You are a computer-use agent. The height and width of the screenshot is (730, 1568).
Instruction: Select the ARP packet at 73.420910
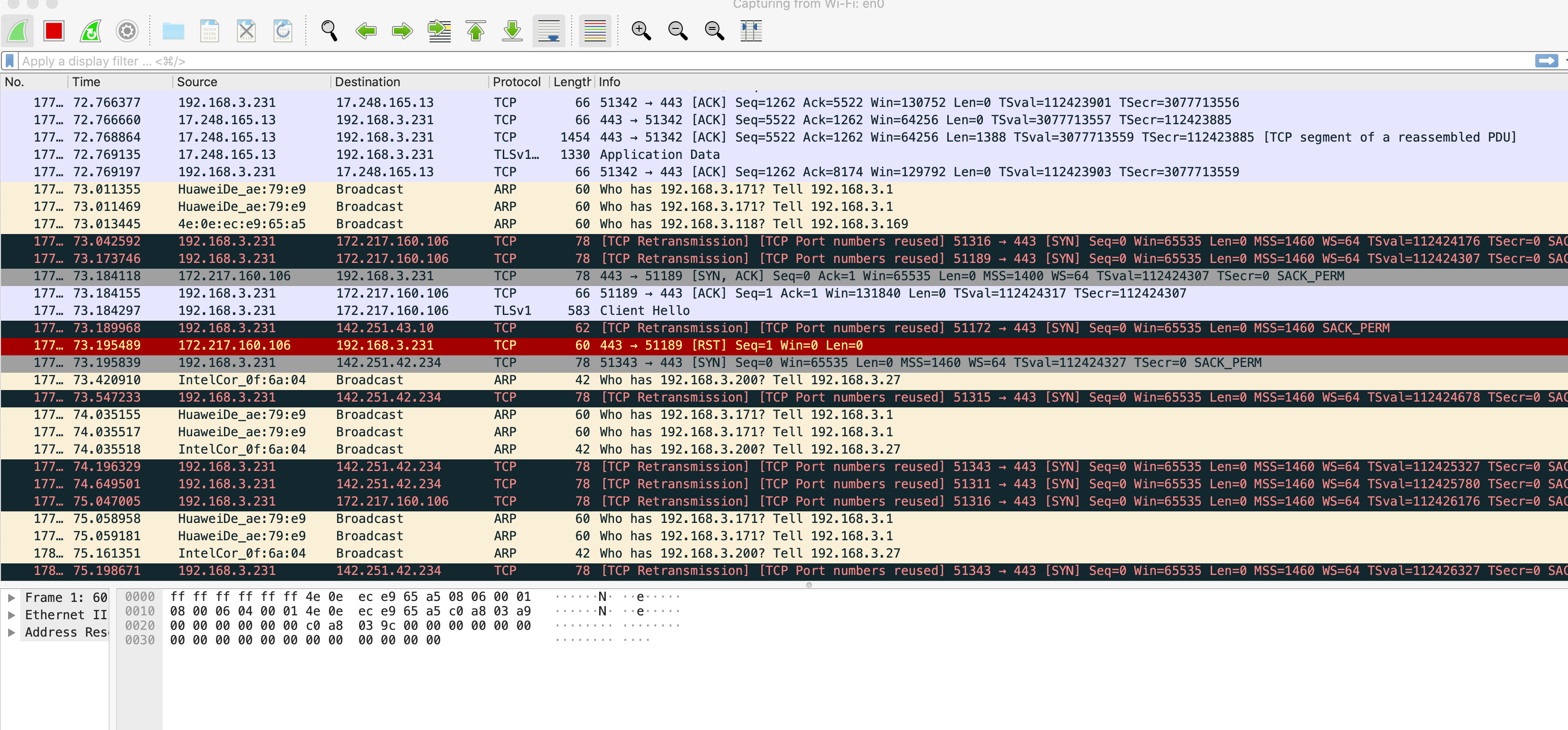(784, 380)
